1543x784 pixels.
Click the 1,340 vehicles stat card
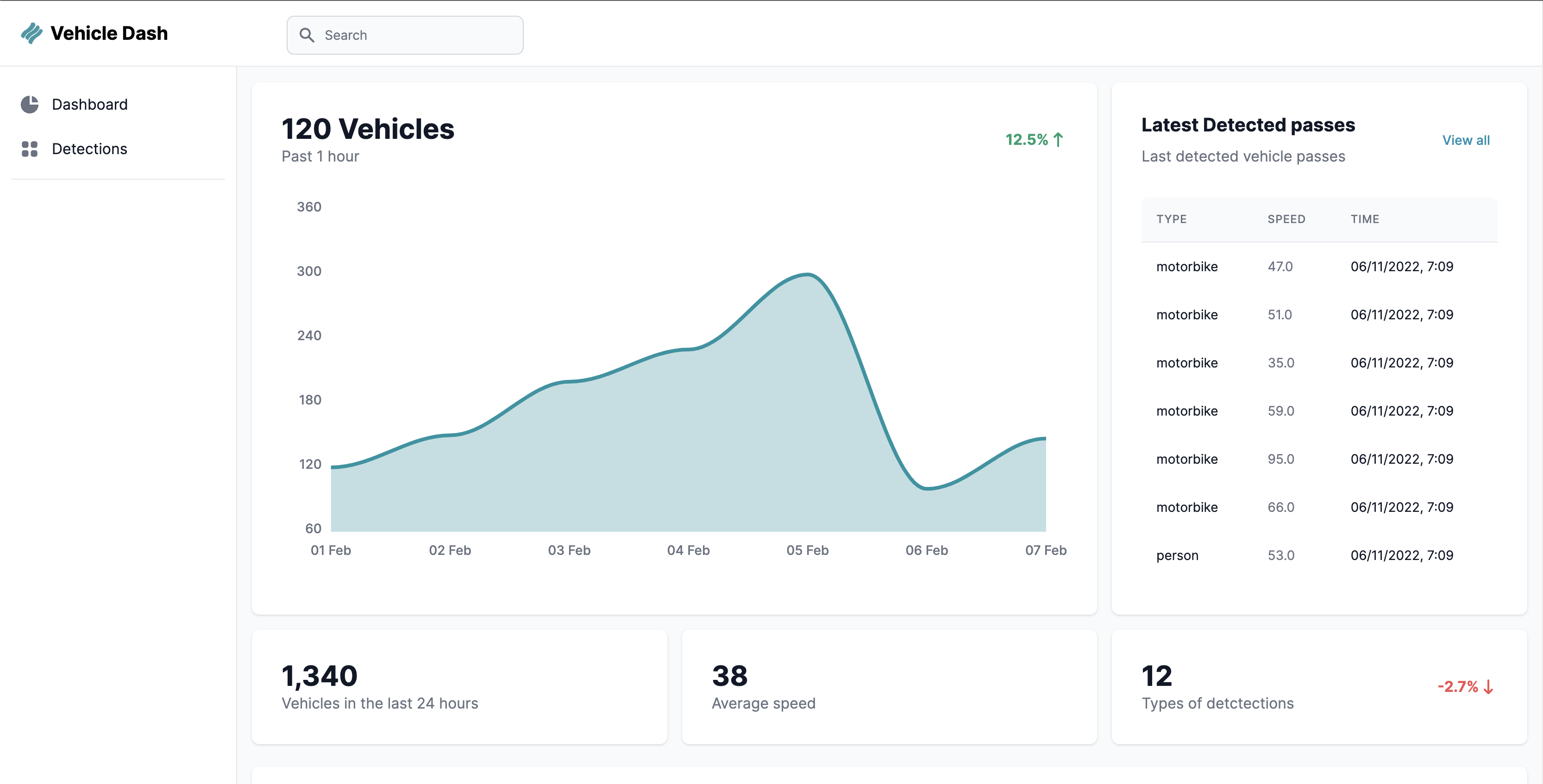459,686
